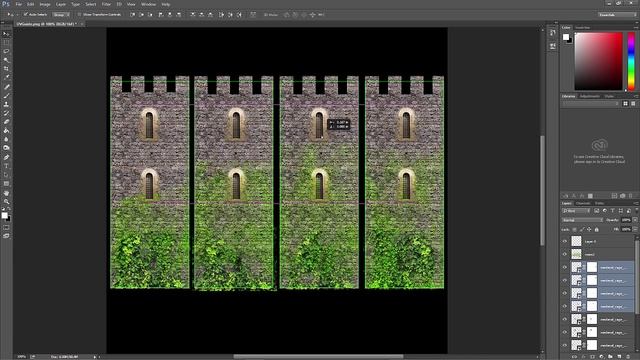Select the Eyedropper tool
Screen dimensions: 640x360
[x=6, y=78]
